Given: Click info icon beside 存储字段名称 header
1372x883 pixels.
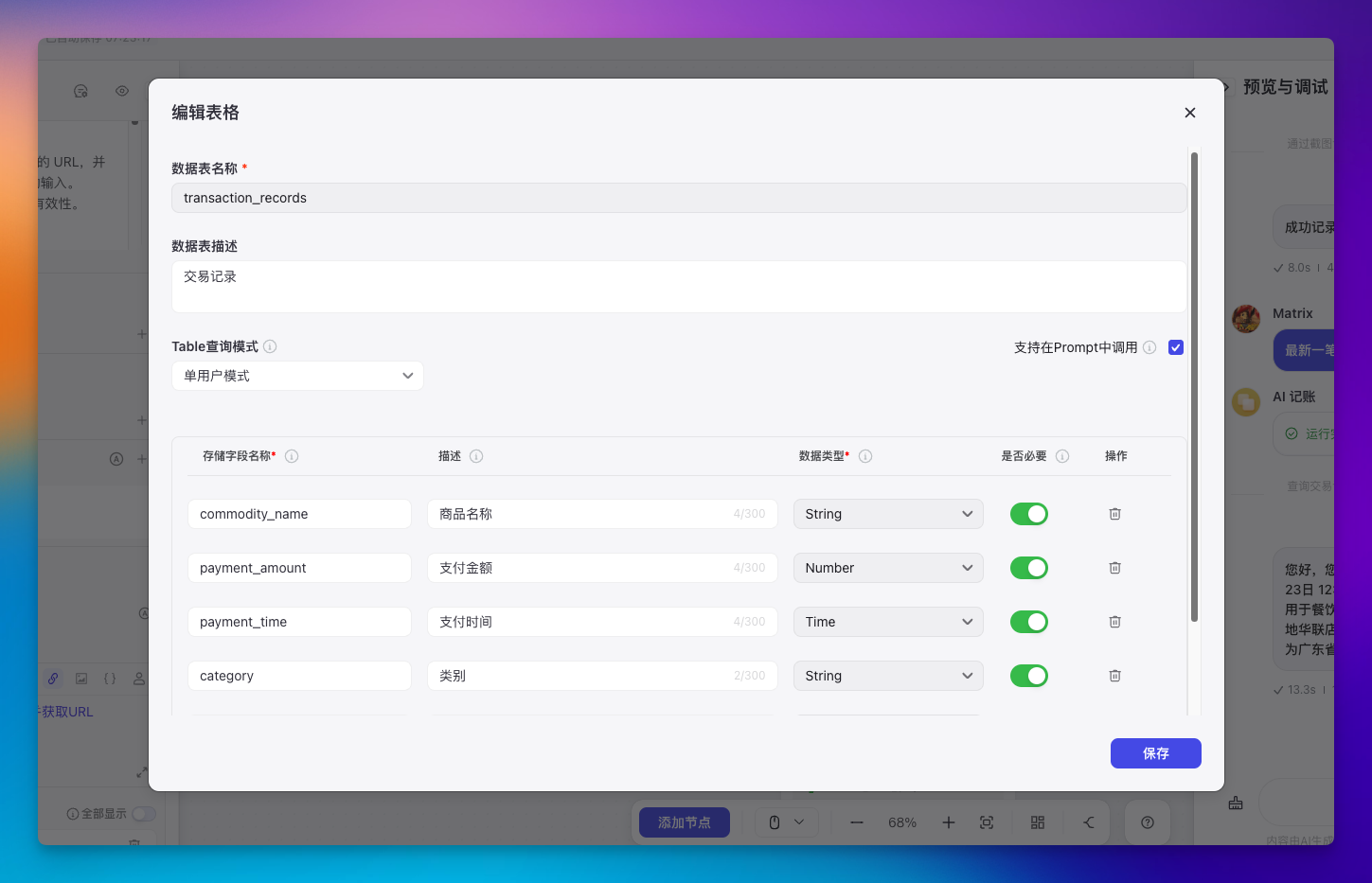Looking at the screenshot, I should [x=292, y=456].
